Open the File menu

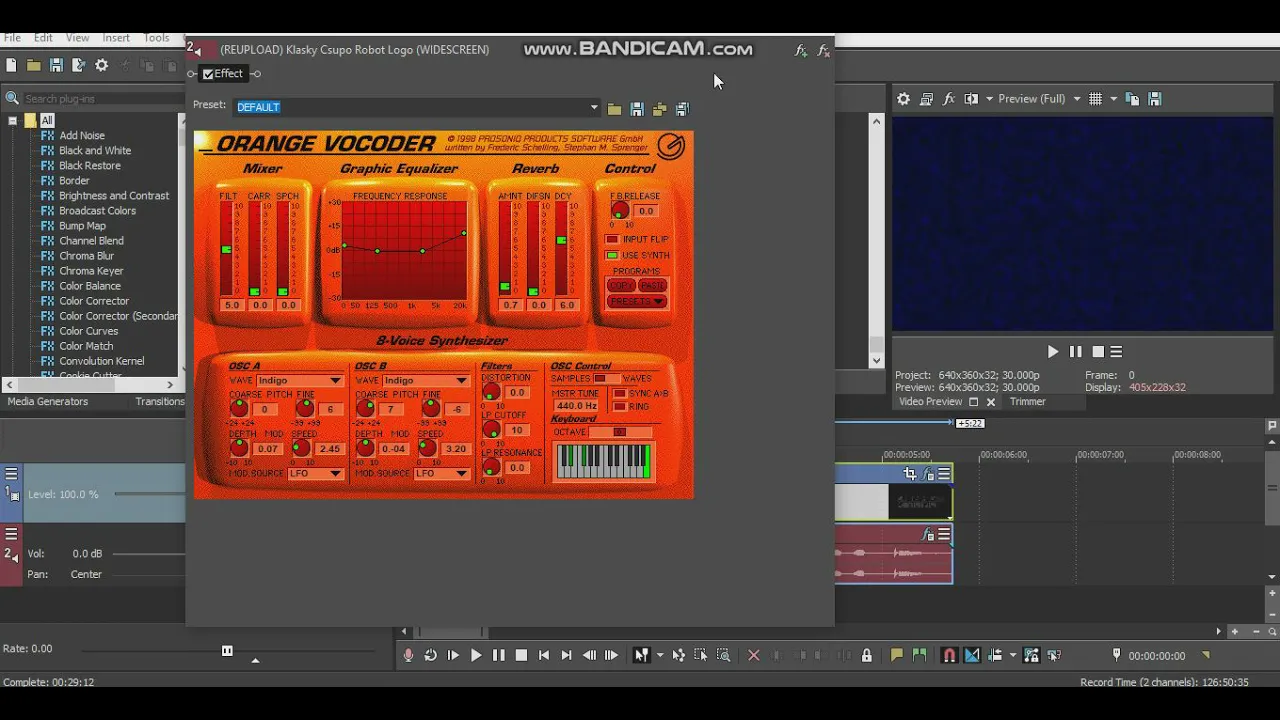pyautogui.click(x=13, y=38)
